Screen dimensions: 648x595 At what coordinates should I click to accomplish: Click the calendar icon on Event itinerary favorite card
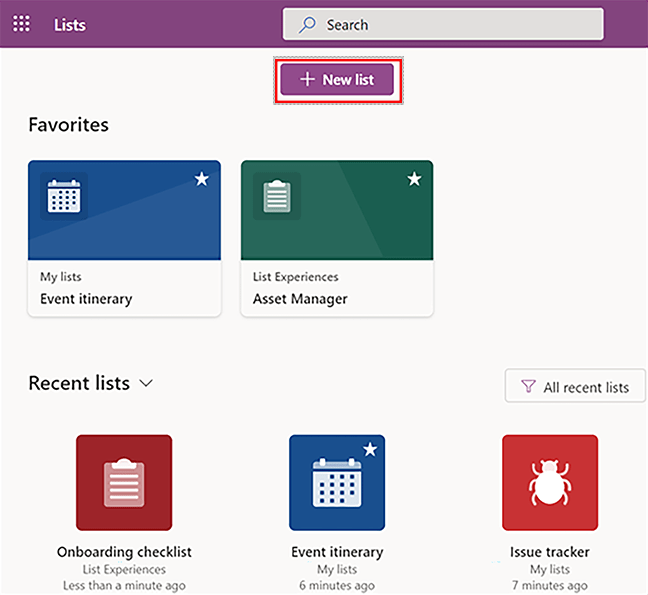pyautogui.click(x=64, y=196)
